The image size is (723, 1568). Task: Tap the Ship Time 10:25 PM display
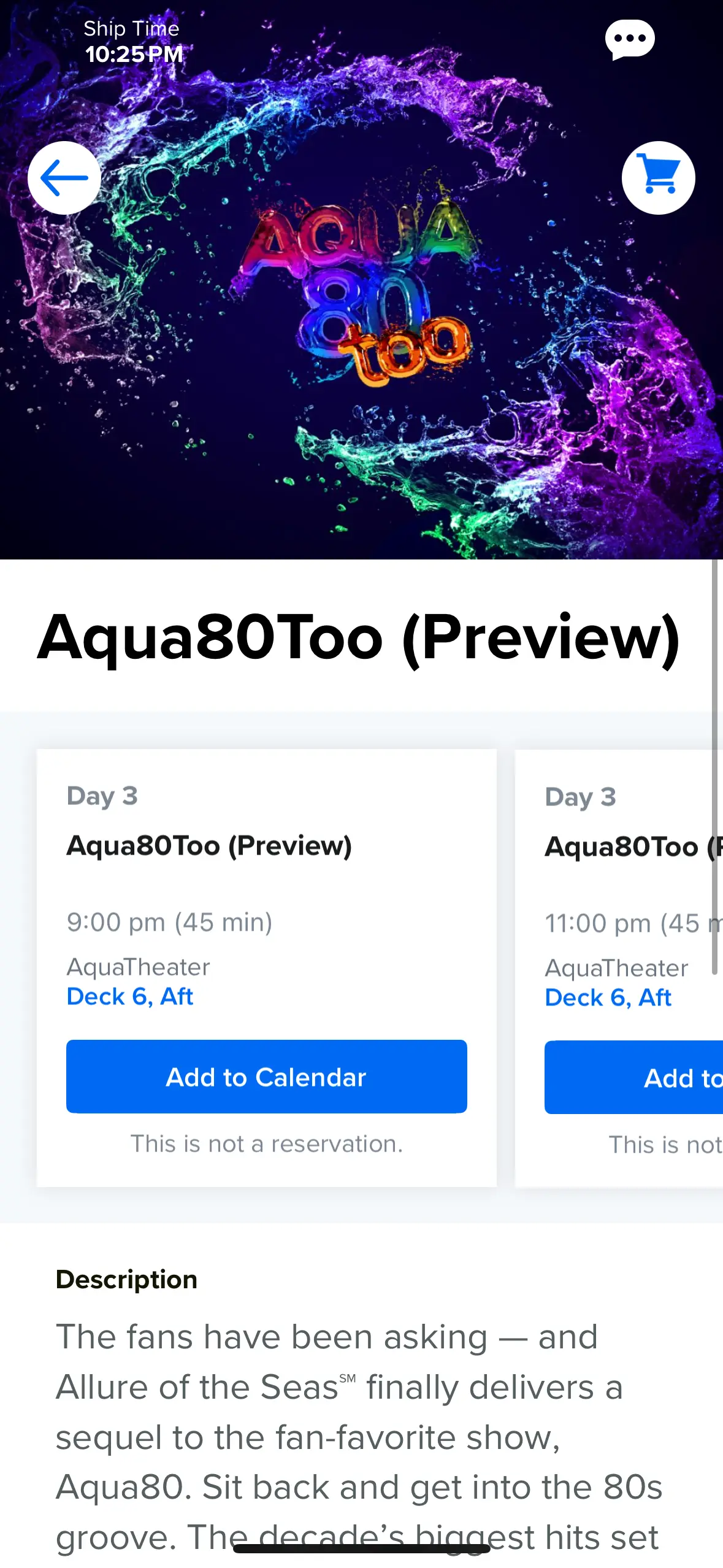[132, 42]
